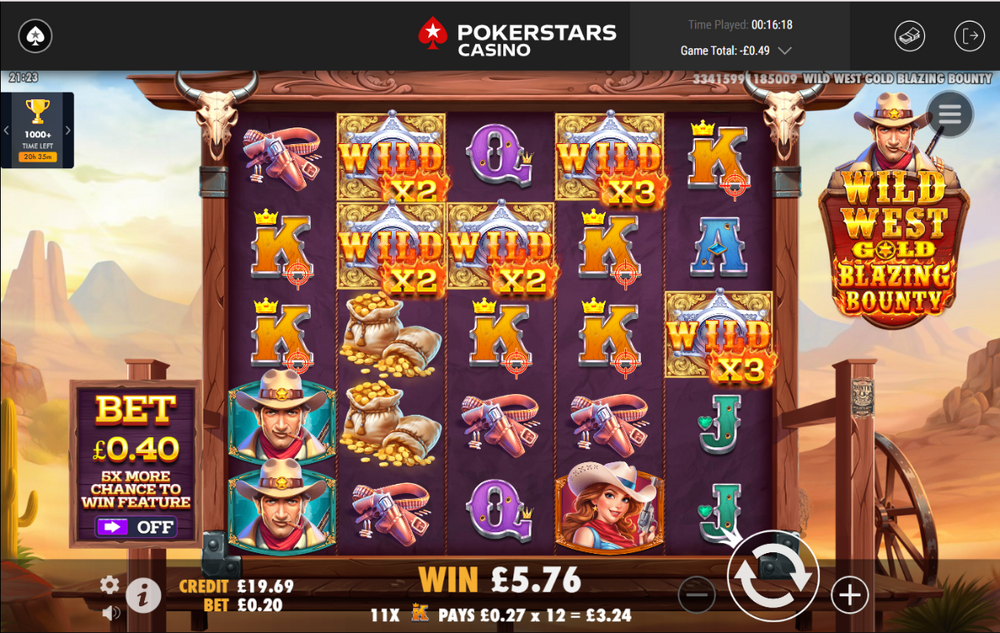Click the cowgirl symbol on reels
1000x633 pixels.
click(x=609, y=507)
